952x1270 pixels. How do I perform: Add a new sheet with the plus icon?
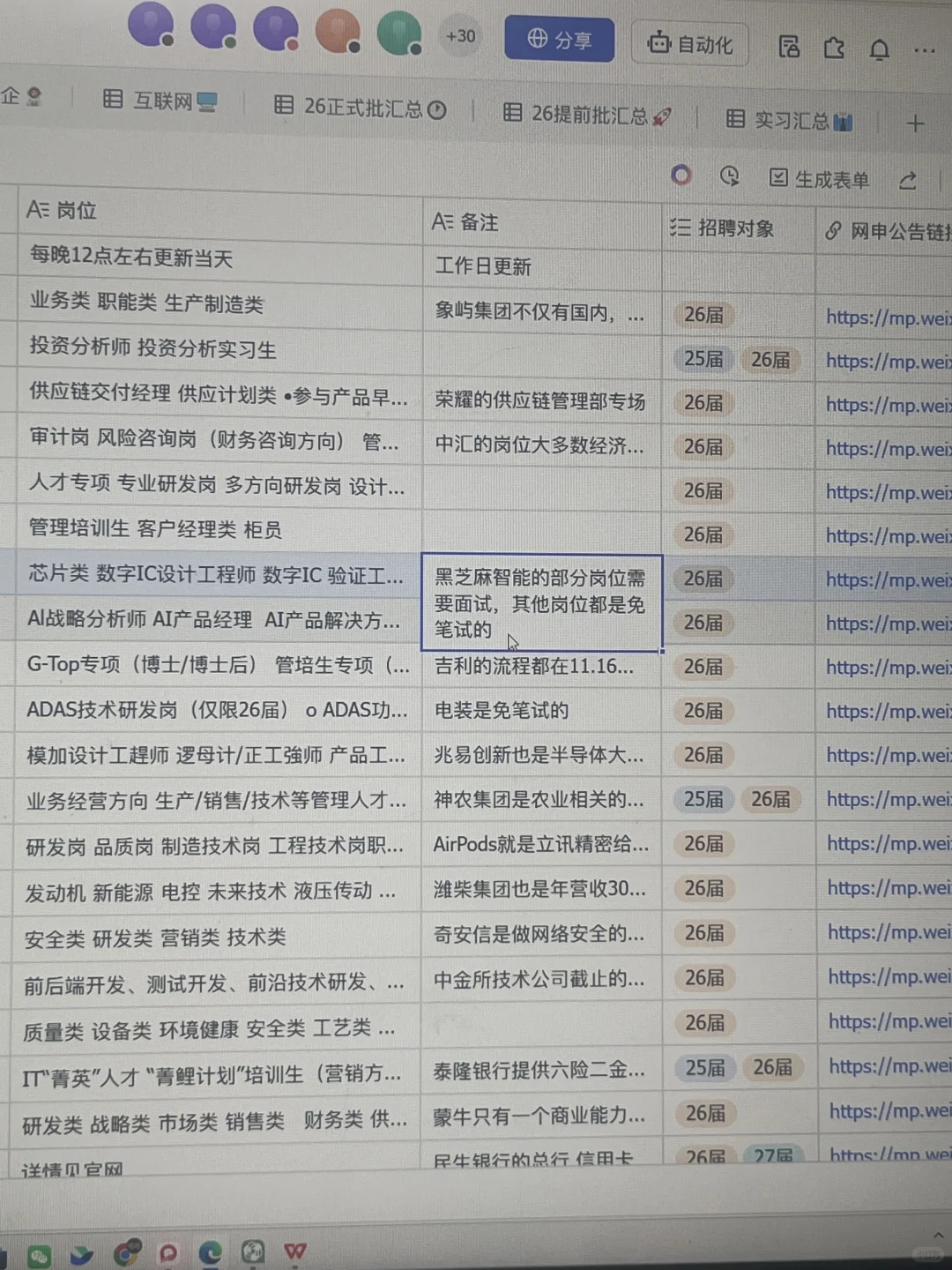915,123
